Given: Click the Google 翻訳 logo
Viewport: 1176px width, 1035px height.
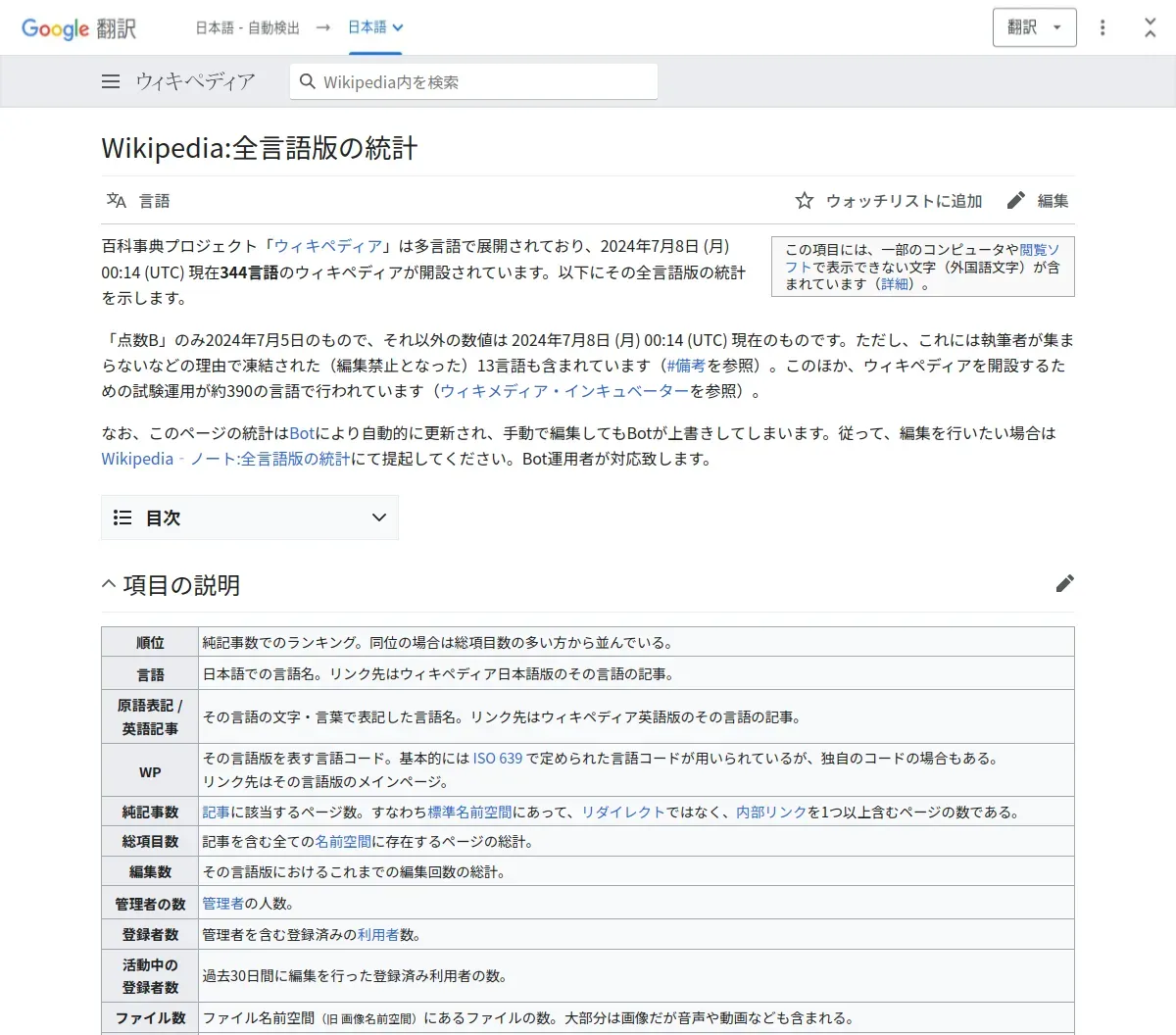Looking at the screenshot, I should coord(78,28).
